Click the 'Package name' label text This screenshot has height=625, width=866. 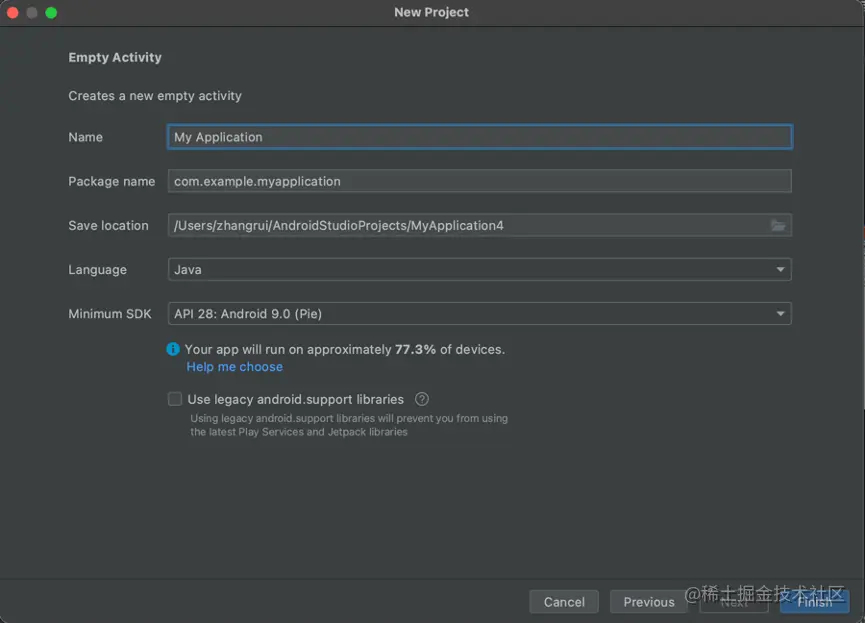[x=112, y=181]
